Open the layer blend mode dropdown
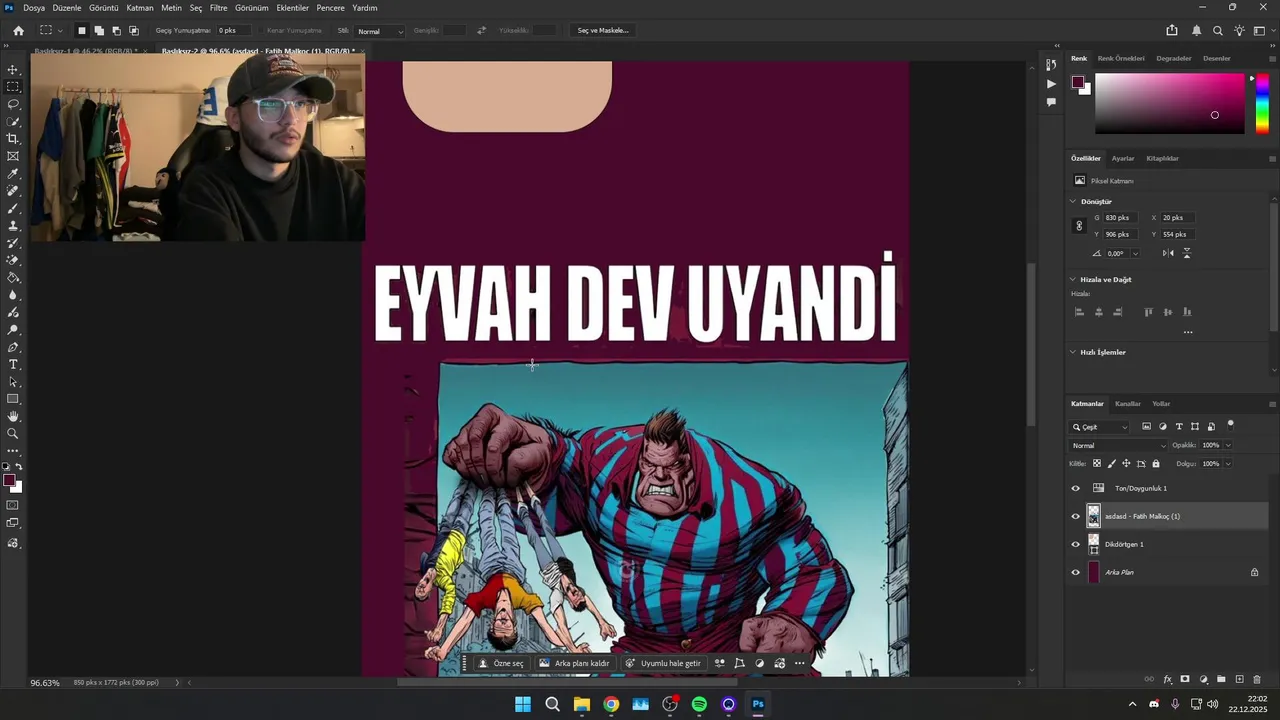1280x720 pixels. tap(1118, 445)
